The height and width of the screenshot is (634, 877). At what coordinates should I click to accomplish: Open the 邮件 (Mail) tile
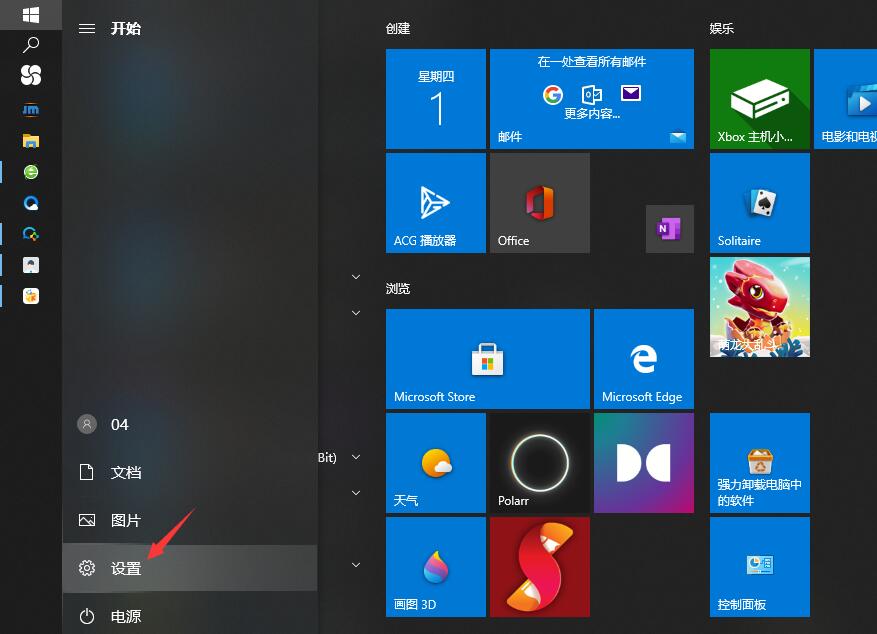[x=592, y=99]
